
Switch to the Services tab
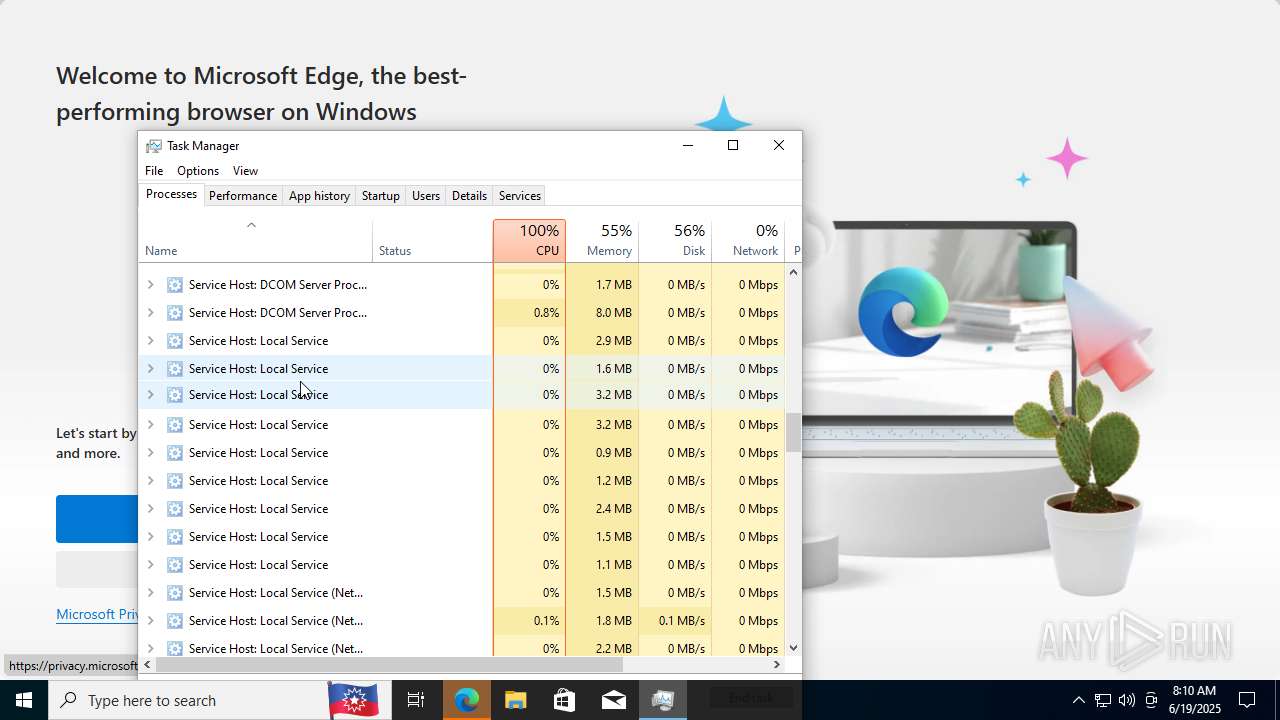tap(520, 196)
